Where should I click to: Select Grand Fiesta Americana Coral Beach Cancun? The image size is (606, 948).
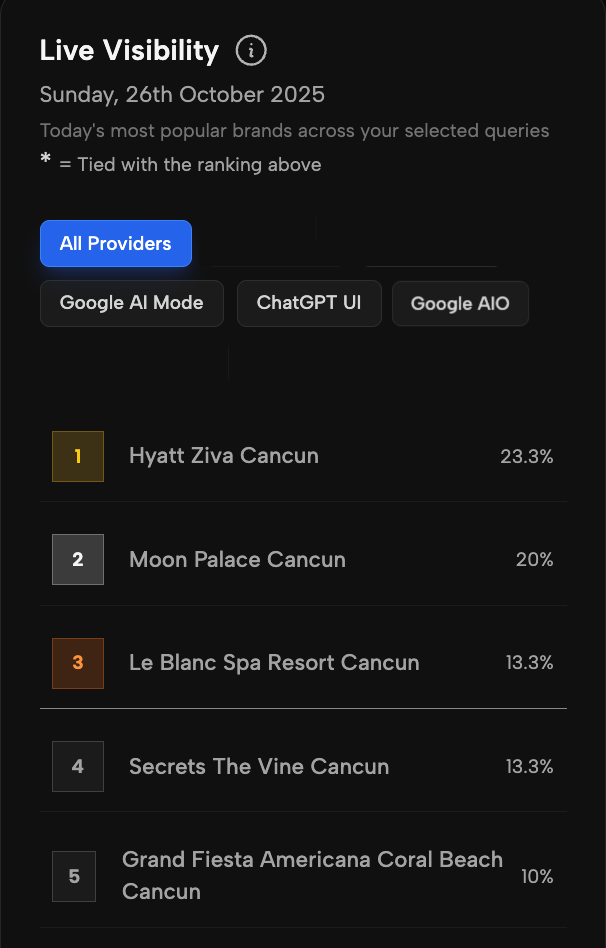(x=312, y=876)
